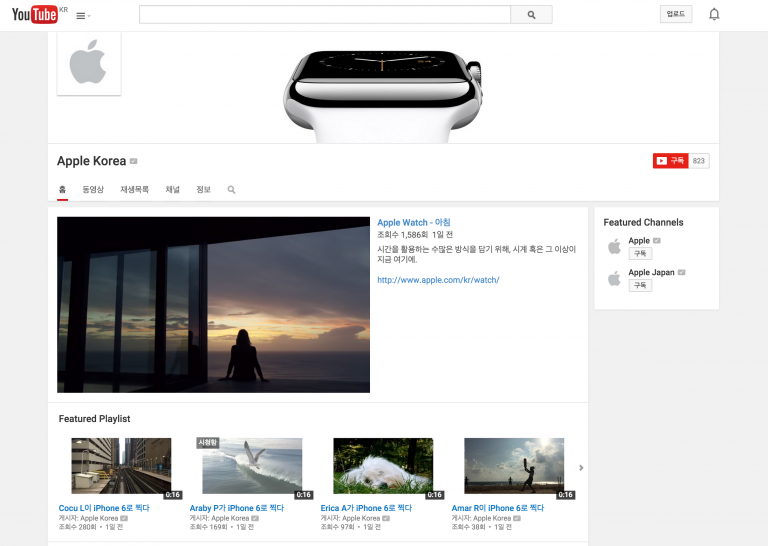Screen dimensions: 768x546
Task: Focus the YouTube search field
Action: coord(325,15)
